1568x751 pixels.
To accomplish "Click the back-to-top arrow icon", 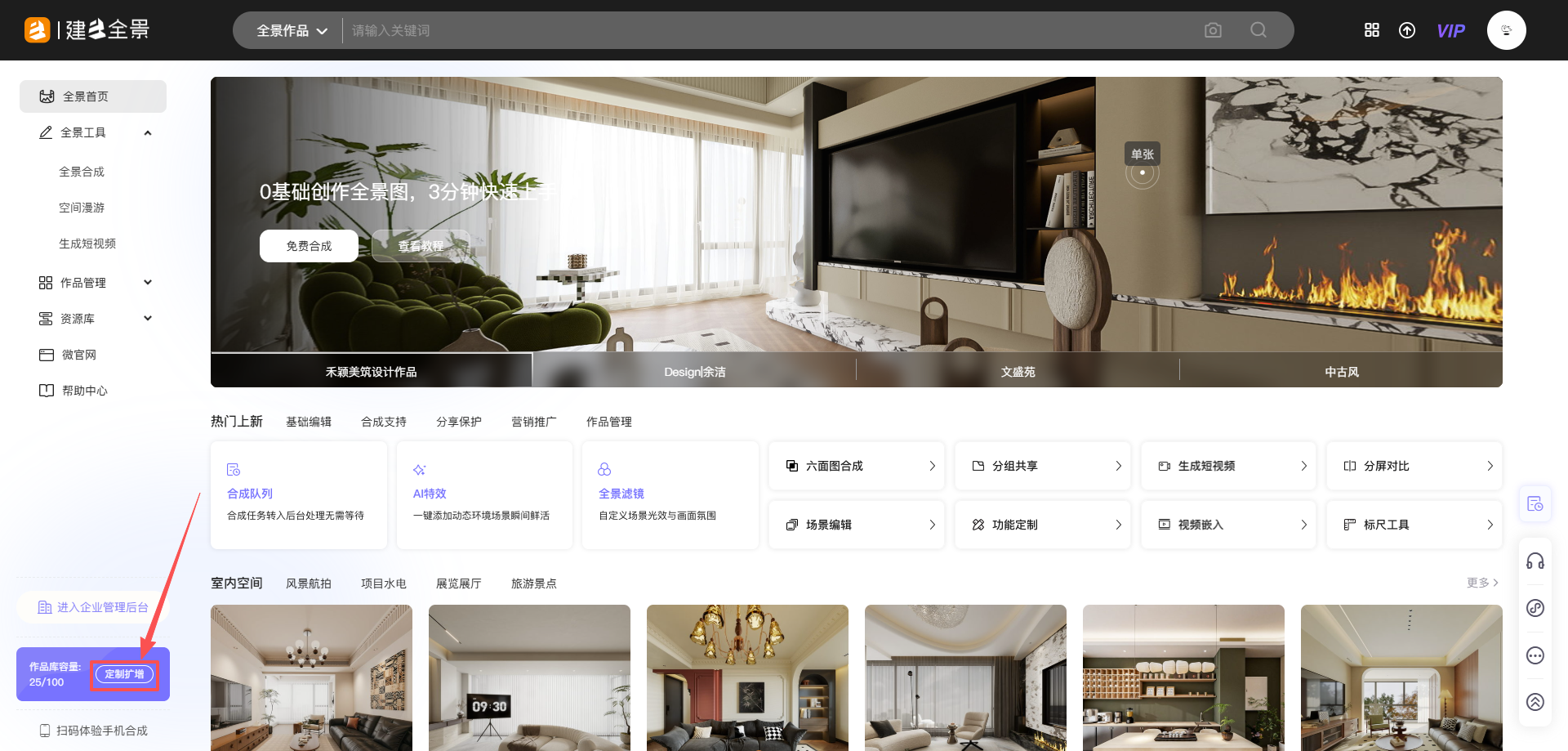I will [x=1535, y=702].
